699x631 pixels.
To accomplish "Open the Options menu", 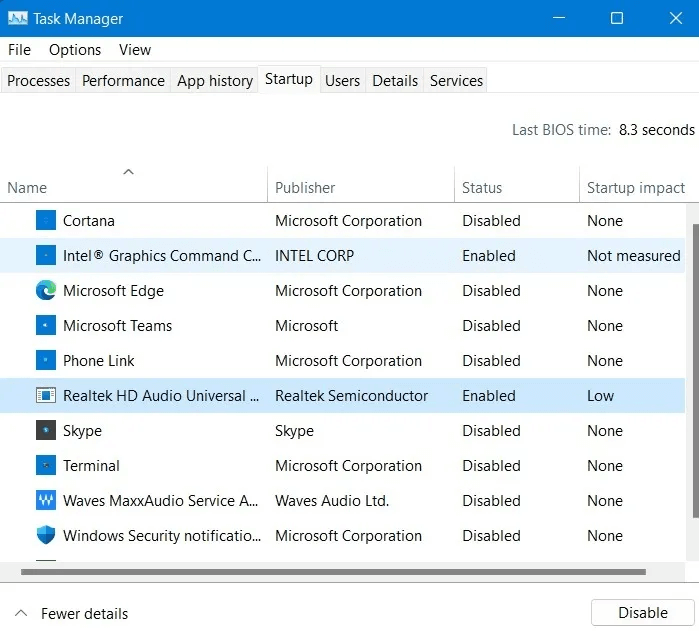I will [x=75, y=50].
